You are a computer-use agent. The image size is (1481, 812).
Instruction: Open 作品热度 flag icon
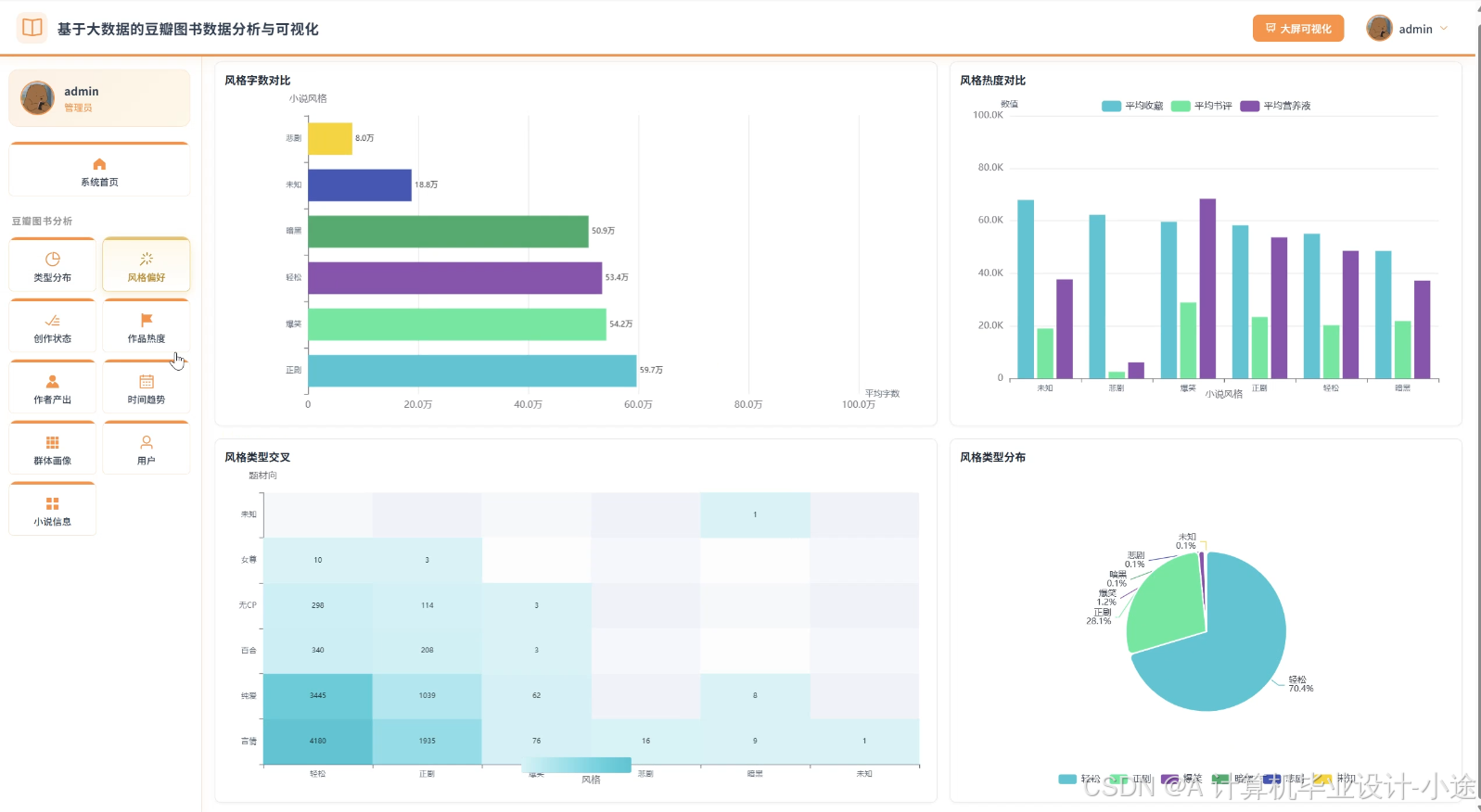pyautogui.click(x=147, y=321)
